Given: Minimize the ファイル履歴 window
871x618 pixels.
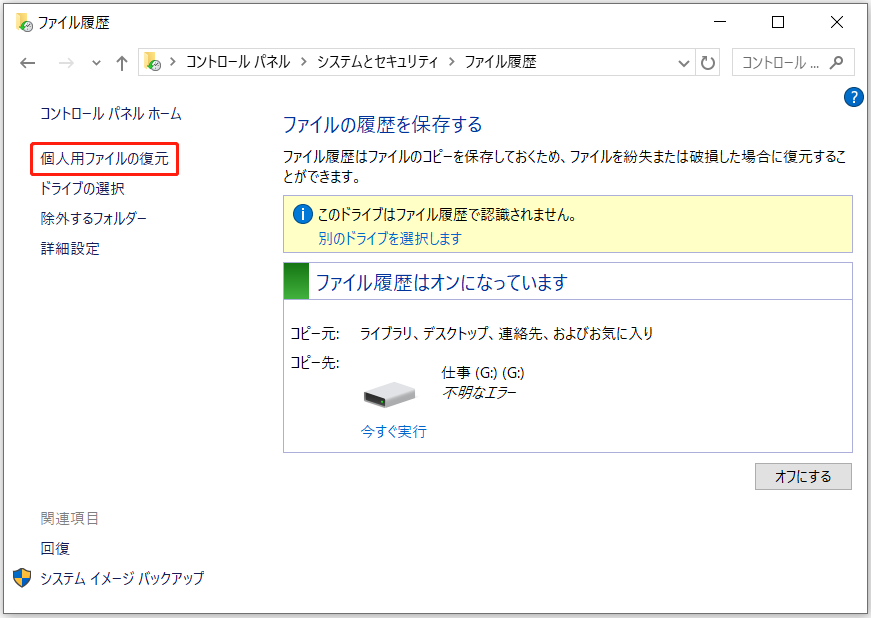Looking at the screenshot, I should pyautogui.click(x=720, y=22).
